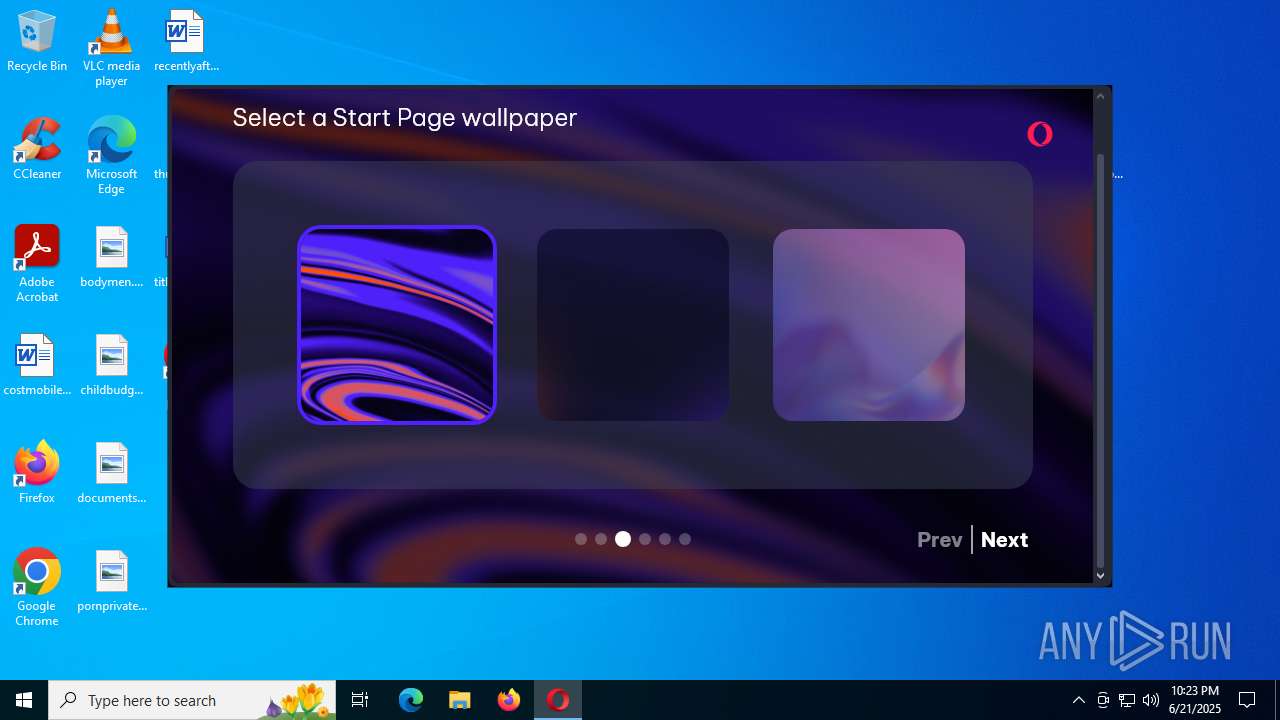Select the Google Chrome desktop shortcut
1280x720 pixels.
pos(37,588)
